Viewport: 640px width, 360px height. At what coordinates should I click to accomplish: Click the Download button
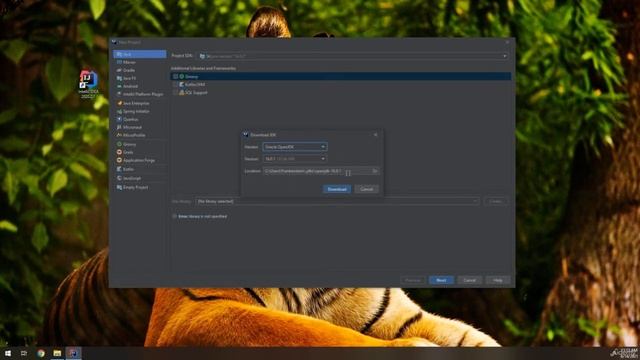(337, 189)
